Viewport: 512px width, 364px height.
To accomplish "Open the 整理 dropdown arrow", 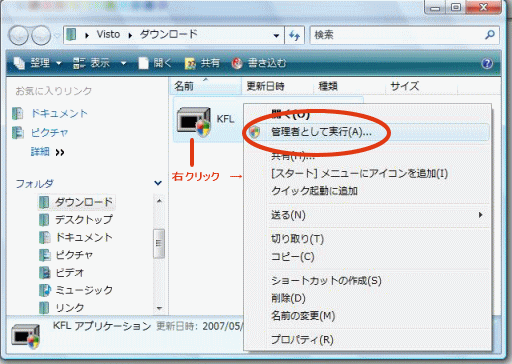I will (x=59, y=63).
